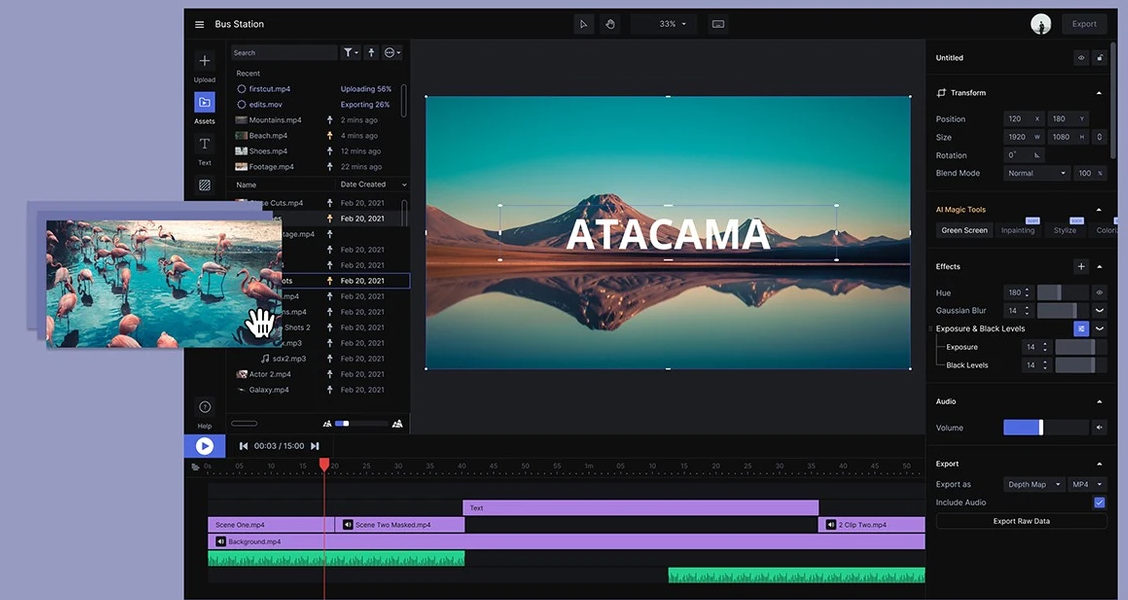Open the MP4 format dropdown

tap(1087, 485)
